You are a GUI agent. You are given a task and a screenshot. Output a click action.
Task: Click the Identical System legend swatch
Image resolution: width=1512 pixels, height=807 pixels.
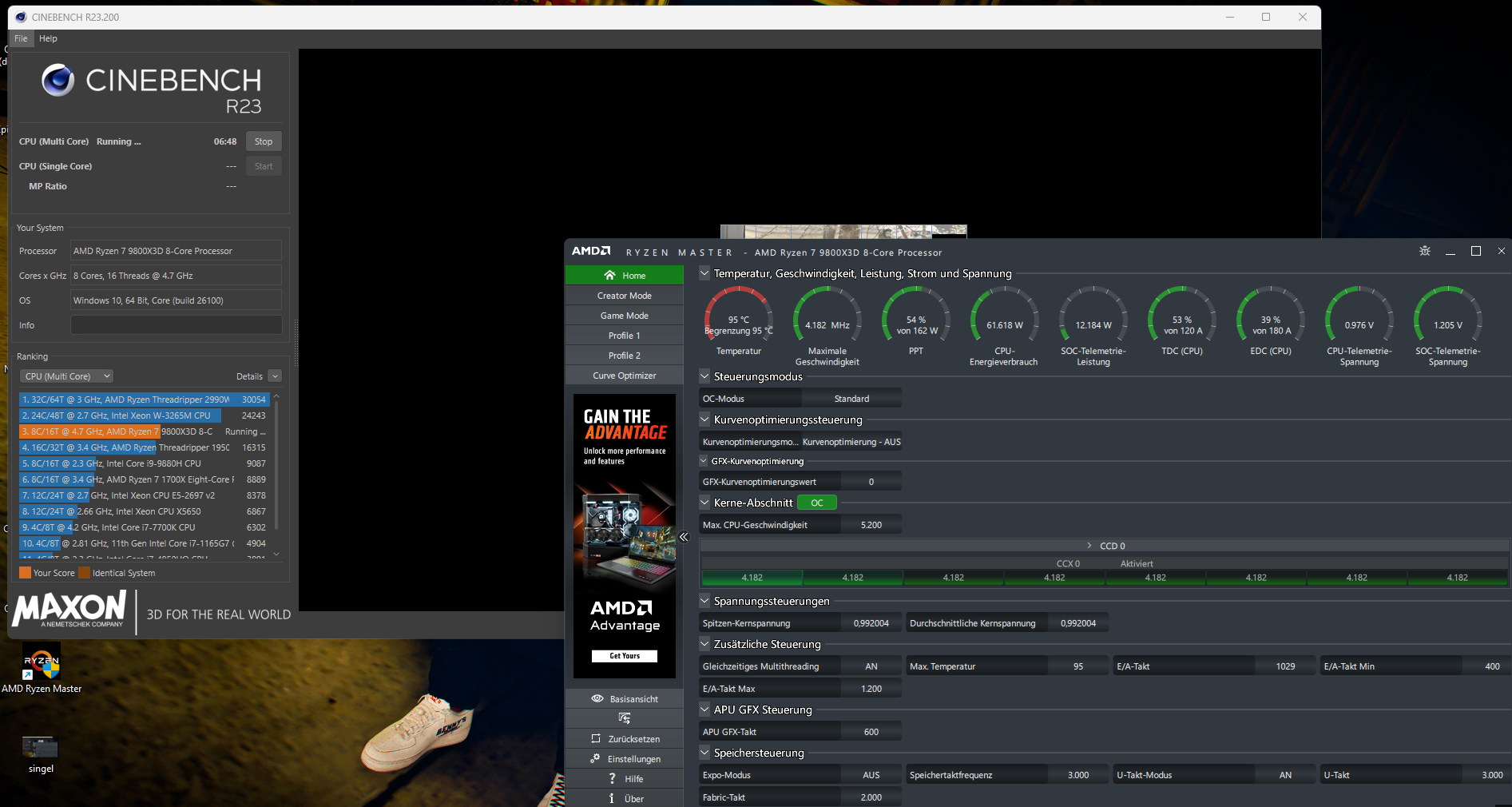coord(85,572)
